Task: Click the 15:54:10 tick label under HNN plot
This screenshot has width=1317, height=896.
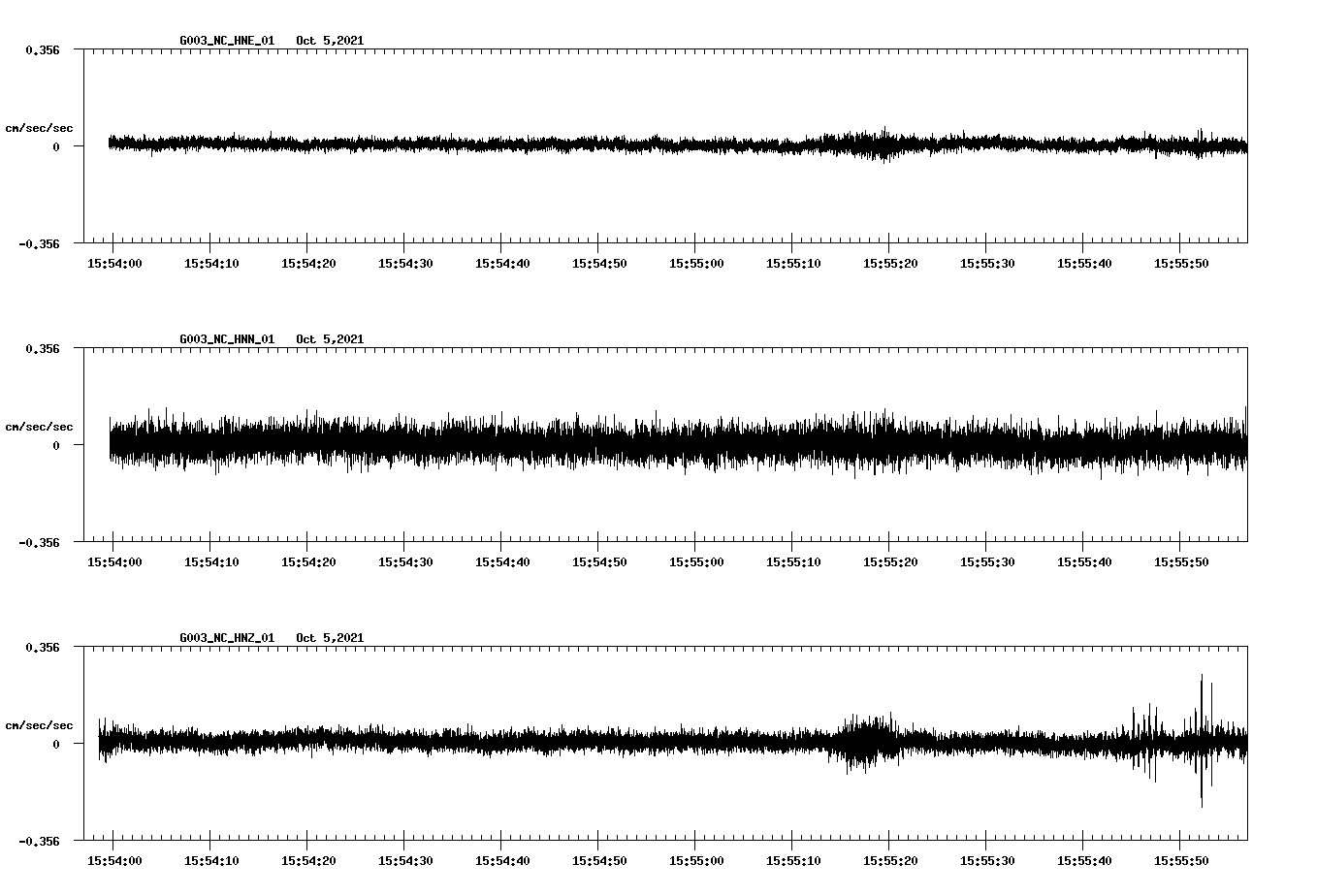Action: pyautogui.click(x=211, y=562)
